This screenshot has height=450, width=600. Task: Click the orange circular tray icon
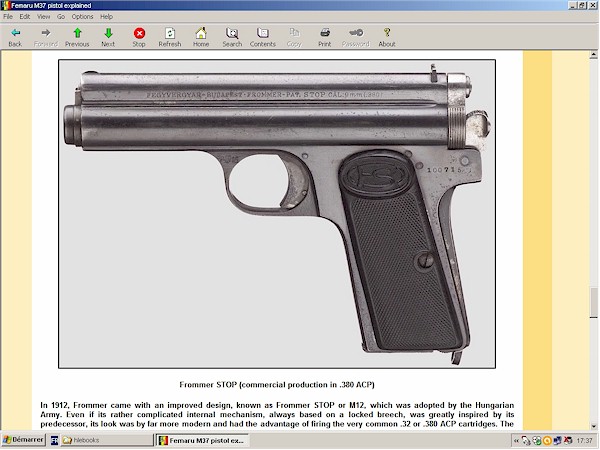547,441
